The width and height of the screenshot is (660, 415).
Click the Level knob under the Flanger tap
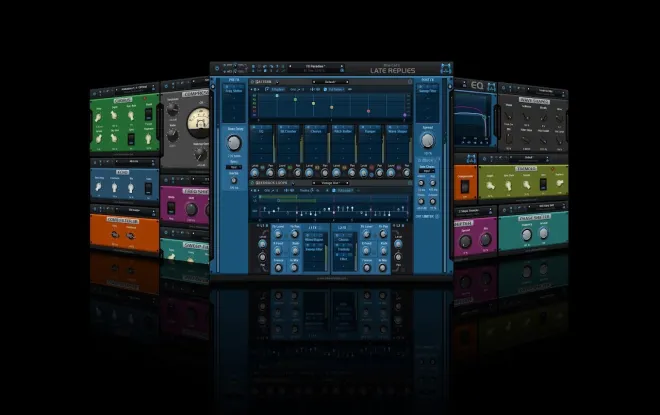(364, 173)
